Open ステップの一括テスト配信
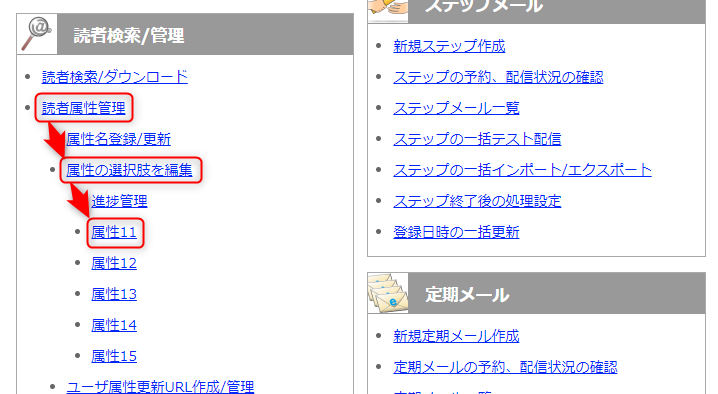718x394 pixels. pos(477,139)
